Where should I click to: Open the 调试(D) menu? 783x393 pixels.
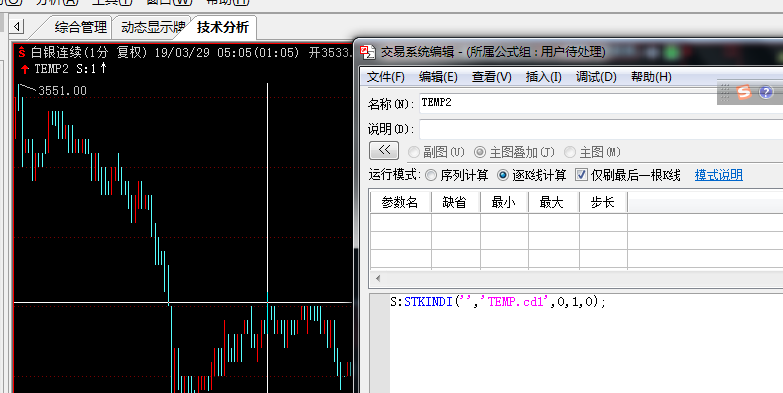point(596,77)
